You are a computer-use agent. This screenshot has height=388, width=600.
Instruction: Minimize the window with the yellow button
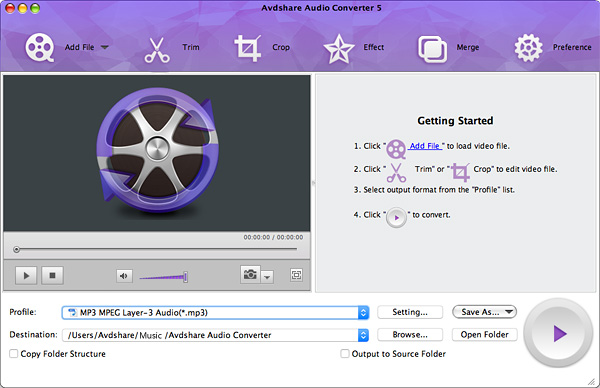[23, 8]
